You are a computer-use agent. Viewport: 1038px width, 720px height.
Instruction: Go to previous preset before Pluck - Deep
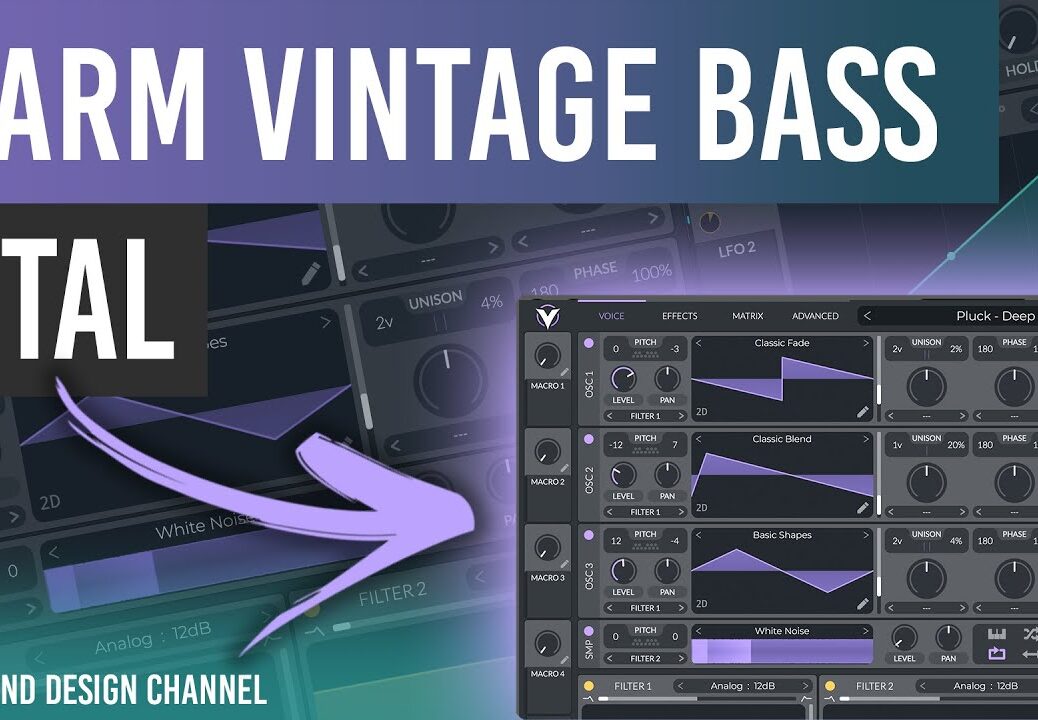[867, 316]
